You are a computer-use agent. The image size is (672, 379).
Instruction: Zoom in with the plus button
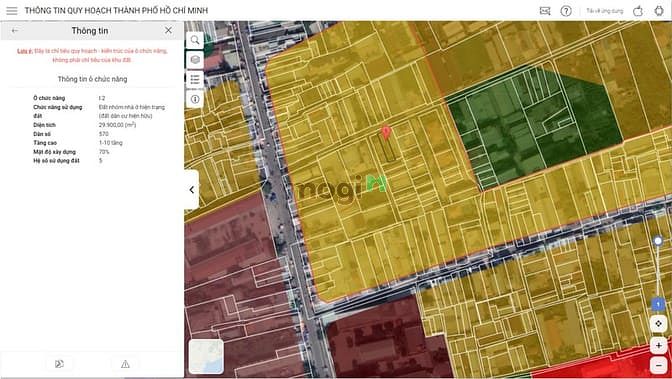(x=658, y=345)
